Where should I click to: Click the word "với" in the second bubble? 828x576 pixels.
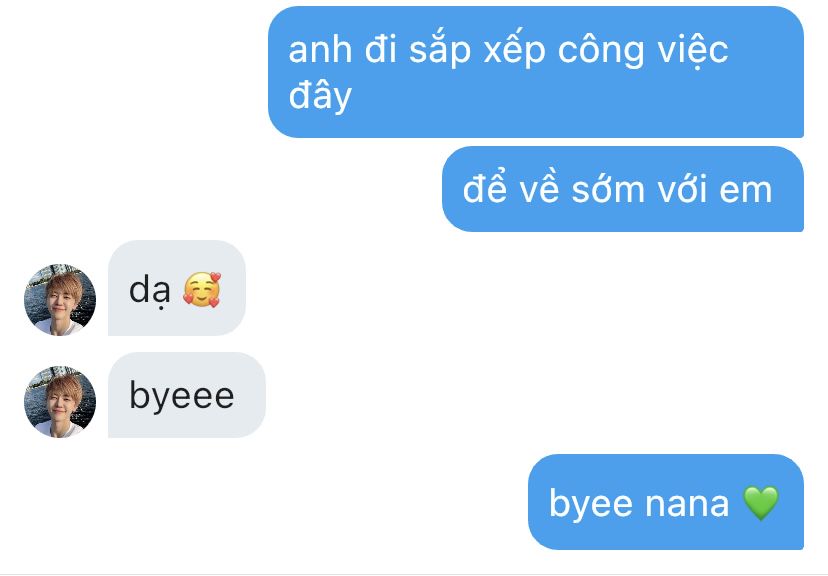(x=682, y=189)
